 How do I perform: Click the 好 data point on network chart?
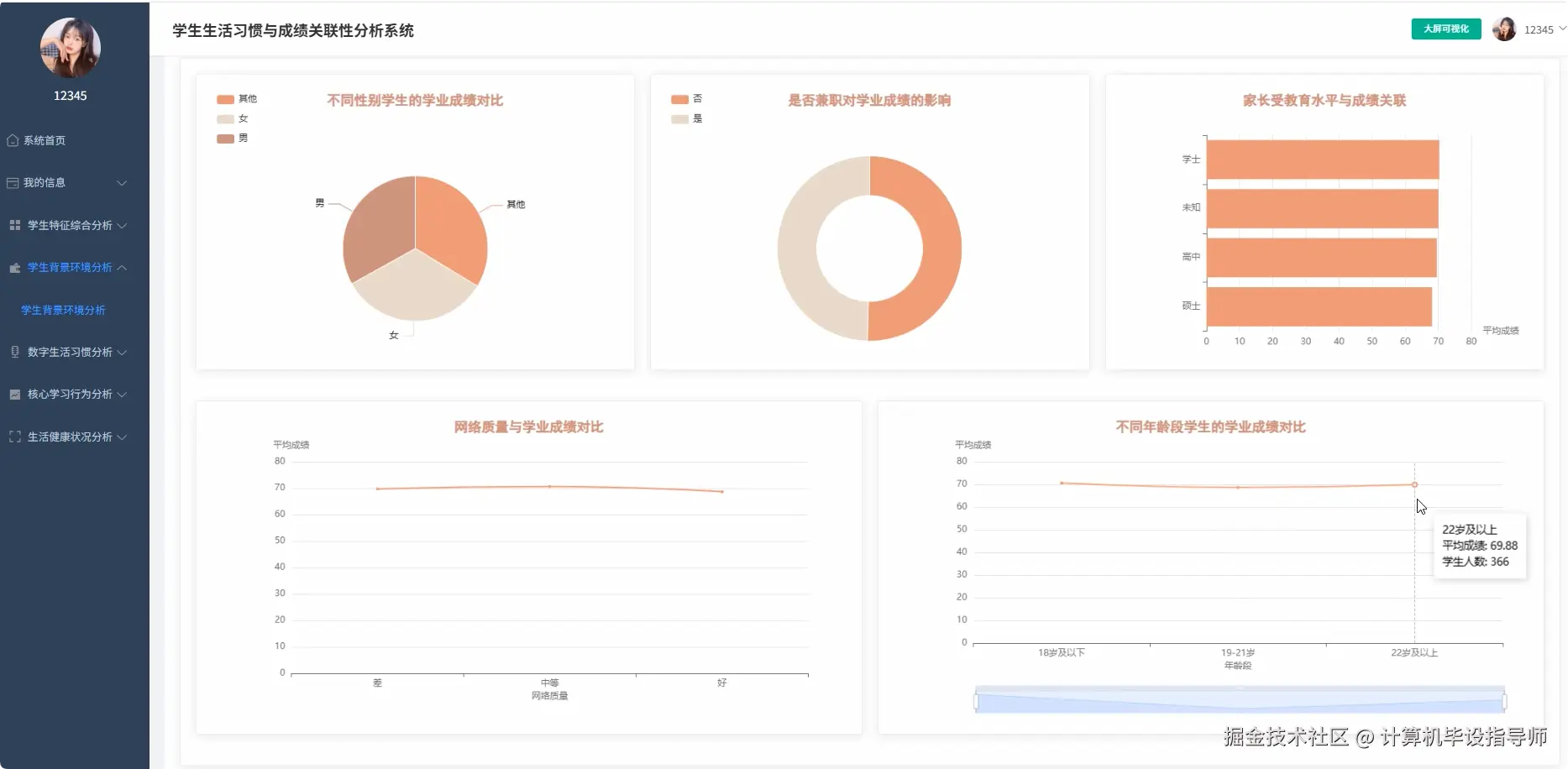click(x=722, y=491)
